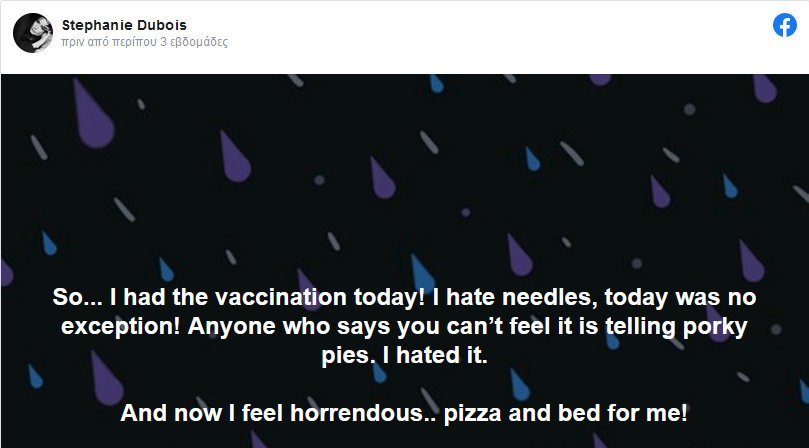This screenshot has width=809, height=448.
Task: Click the word "pizza" in the post
Action: click(474, 413)
